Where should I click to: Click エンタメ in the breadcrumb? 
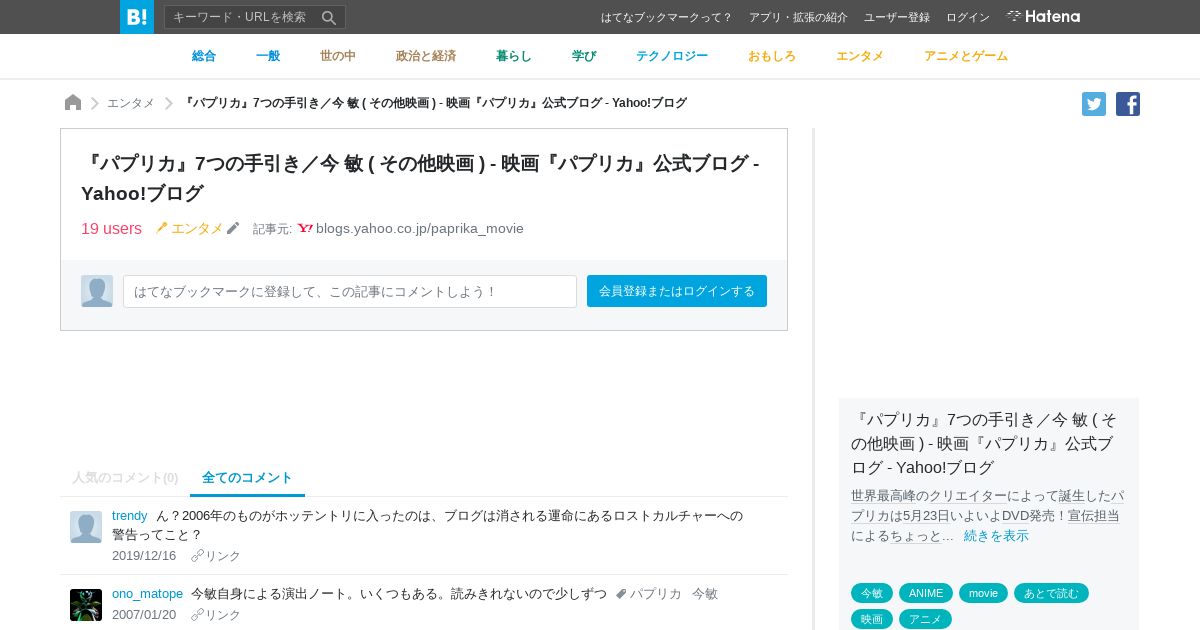131,103
